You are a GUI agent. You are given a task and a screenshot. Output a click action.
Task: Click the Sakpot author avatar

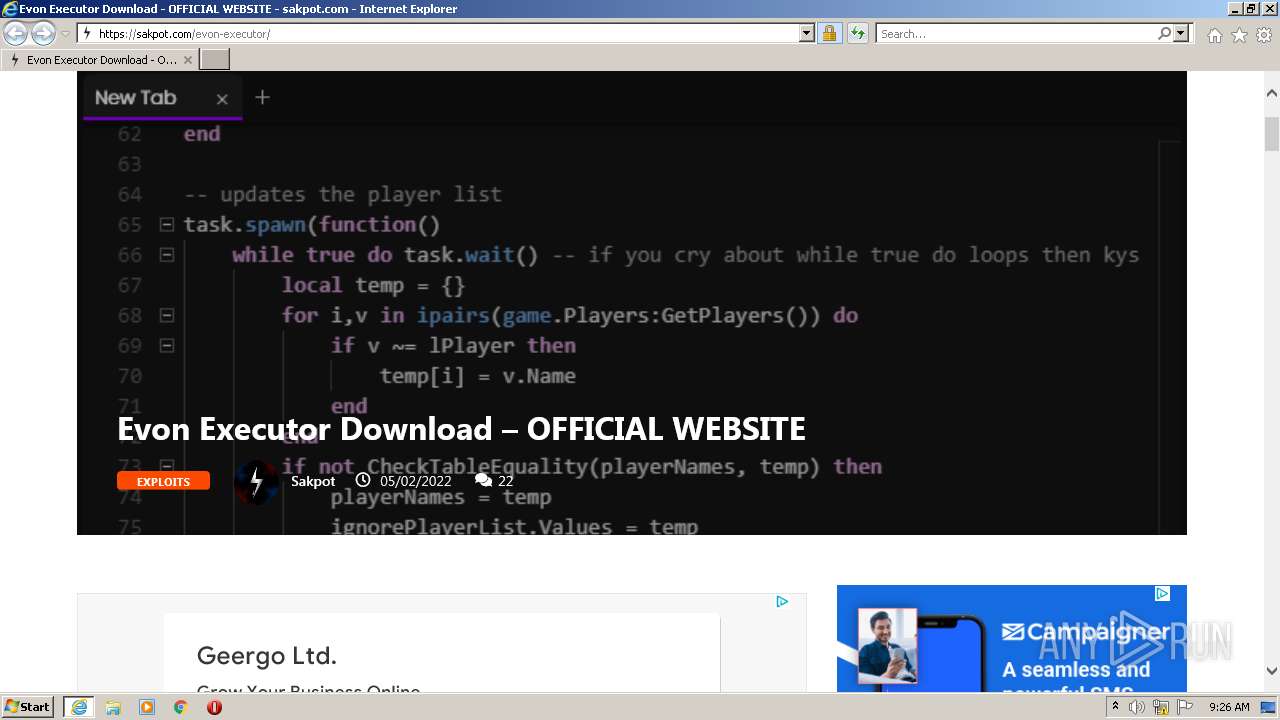256,482
